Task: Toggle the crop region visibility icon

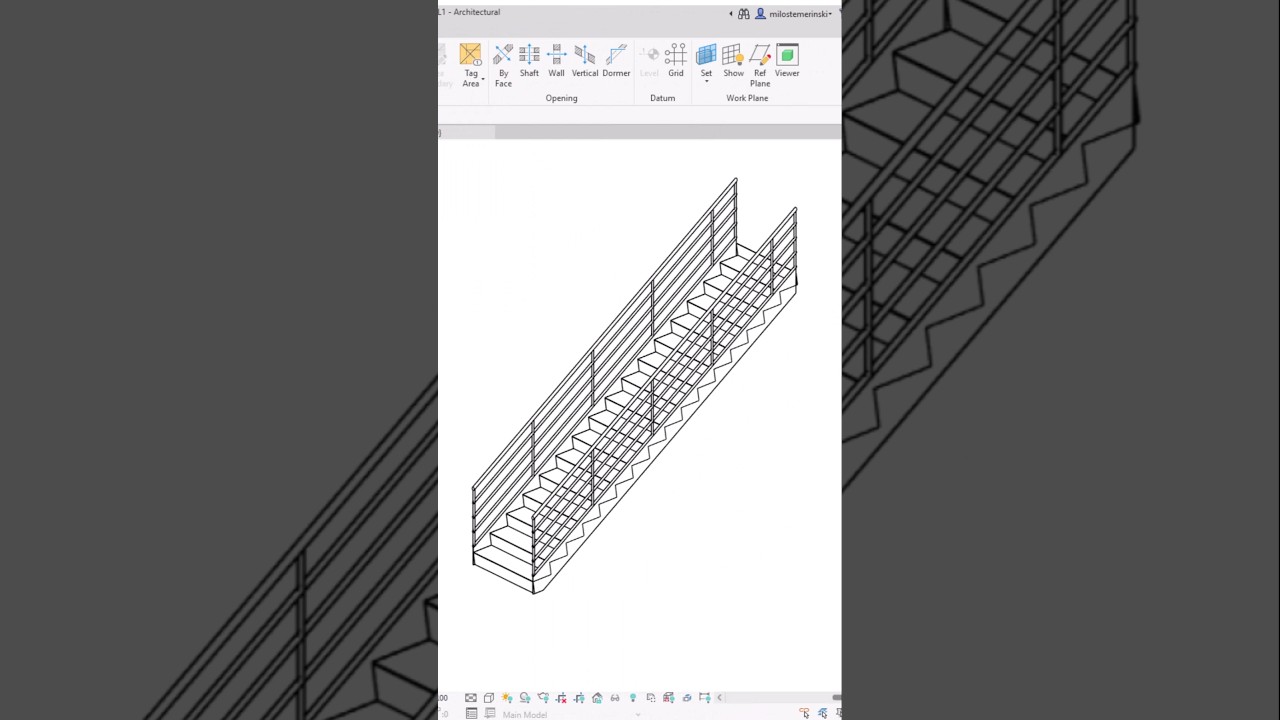Action: point(579,698)
